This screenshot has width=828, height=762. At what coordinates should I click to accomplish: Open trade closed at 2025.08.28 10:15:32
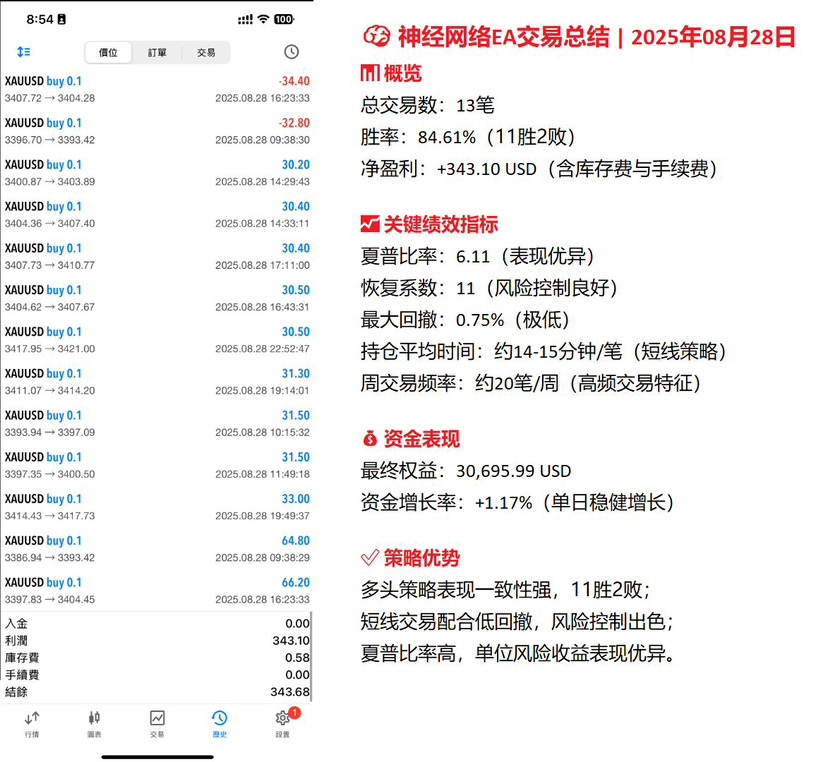[x=157, y=423]
